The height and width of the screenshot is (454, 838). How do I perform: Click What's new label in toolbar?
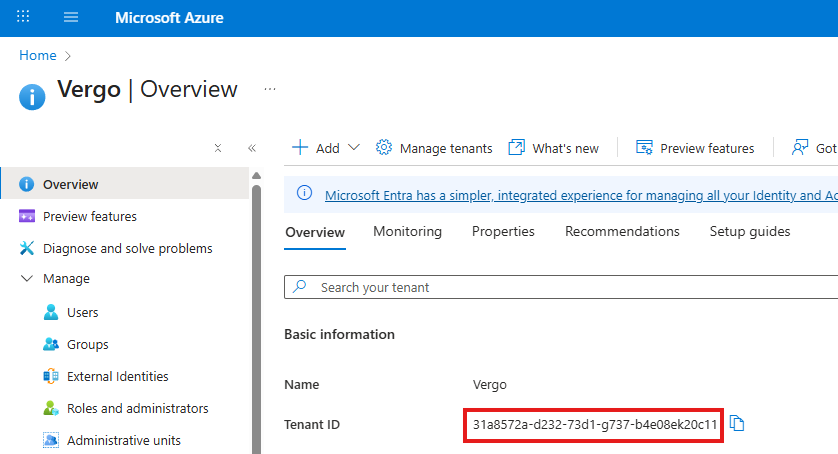click(565, 149)
